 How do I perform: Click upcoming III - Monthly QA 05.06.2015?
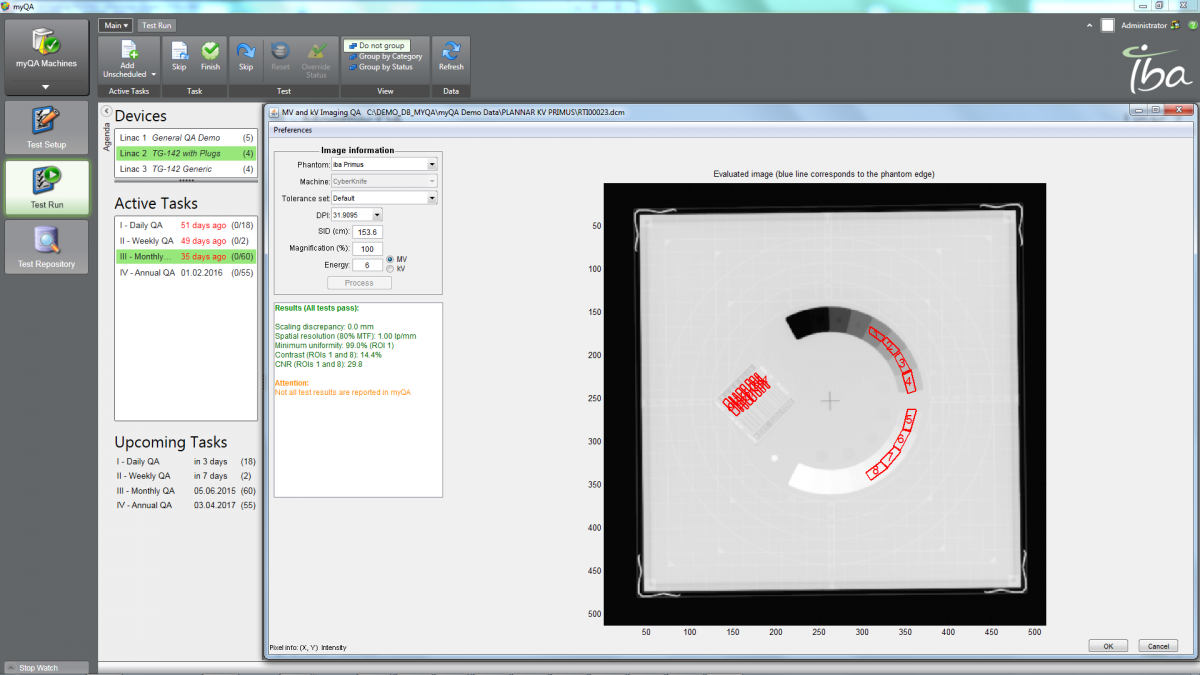[186, 491]
